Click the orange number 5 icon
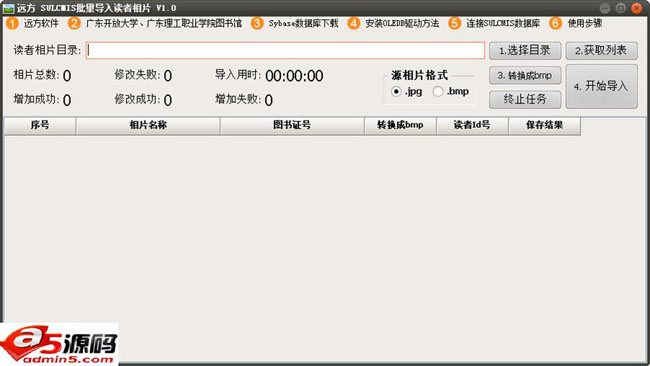The width and height of the screenshot is (650, 366). coord(455,23)
